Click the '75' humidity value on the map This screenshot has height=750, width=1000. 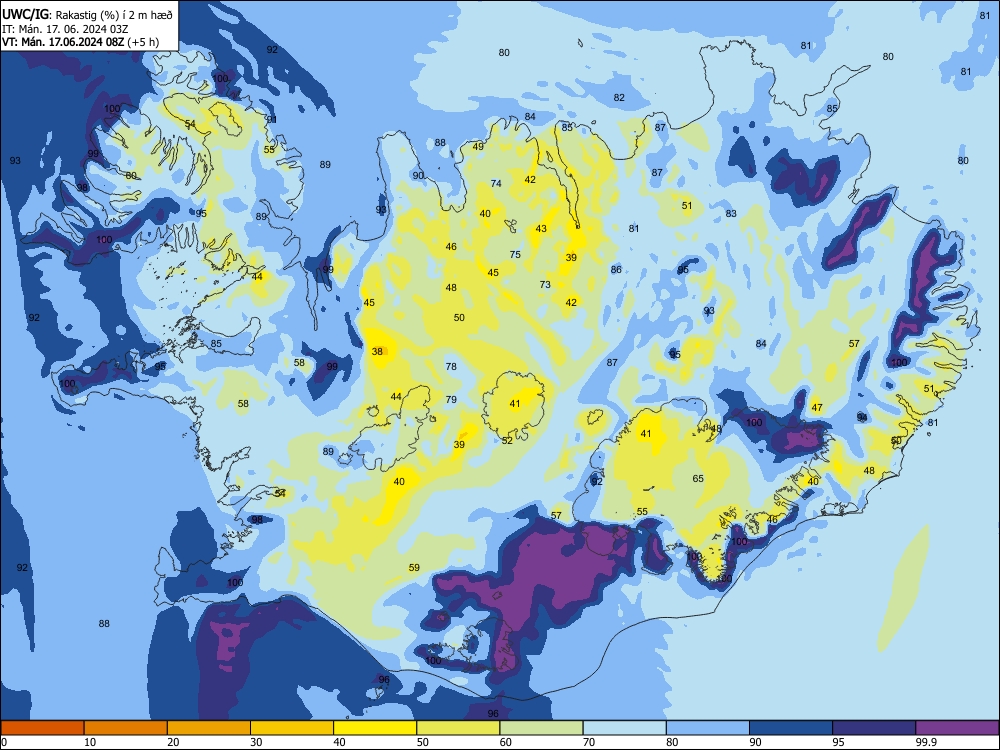(x=515, y=254)
